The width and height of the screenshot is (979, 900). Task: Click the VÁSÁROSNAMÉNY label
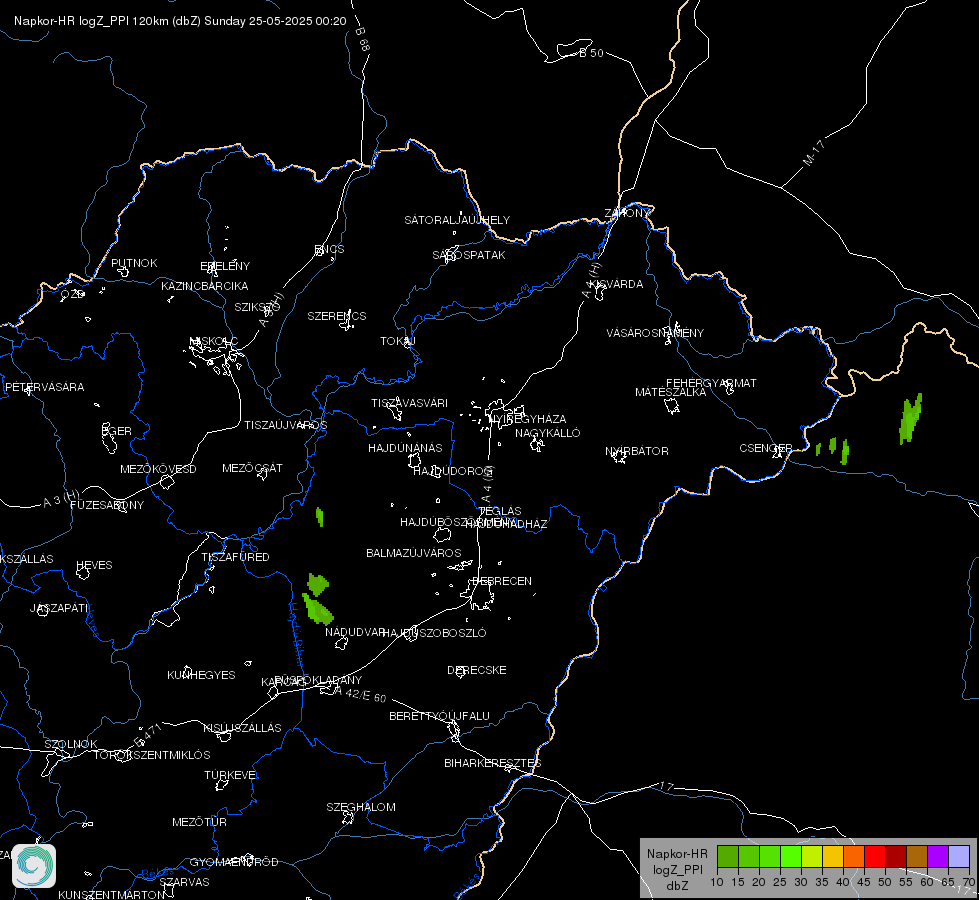(655, 333)
